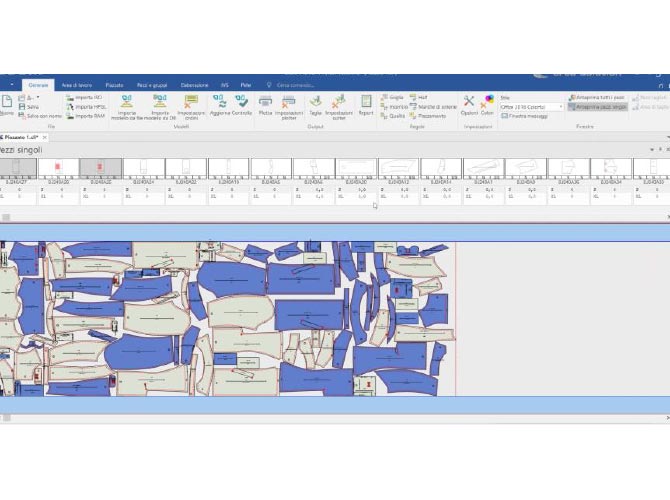
Task: Run the Controlla check tool
Action: 242,104
